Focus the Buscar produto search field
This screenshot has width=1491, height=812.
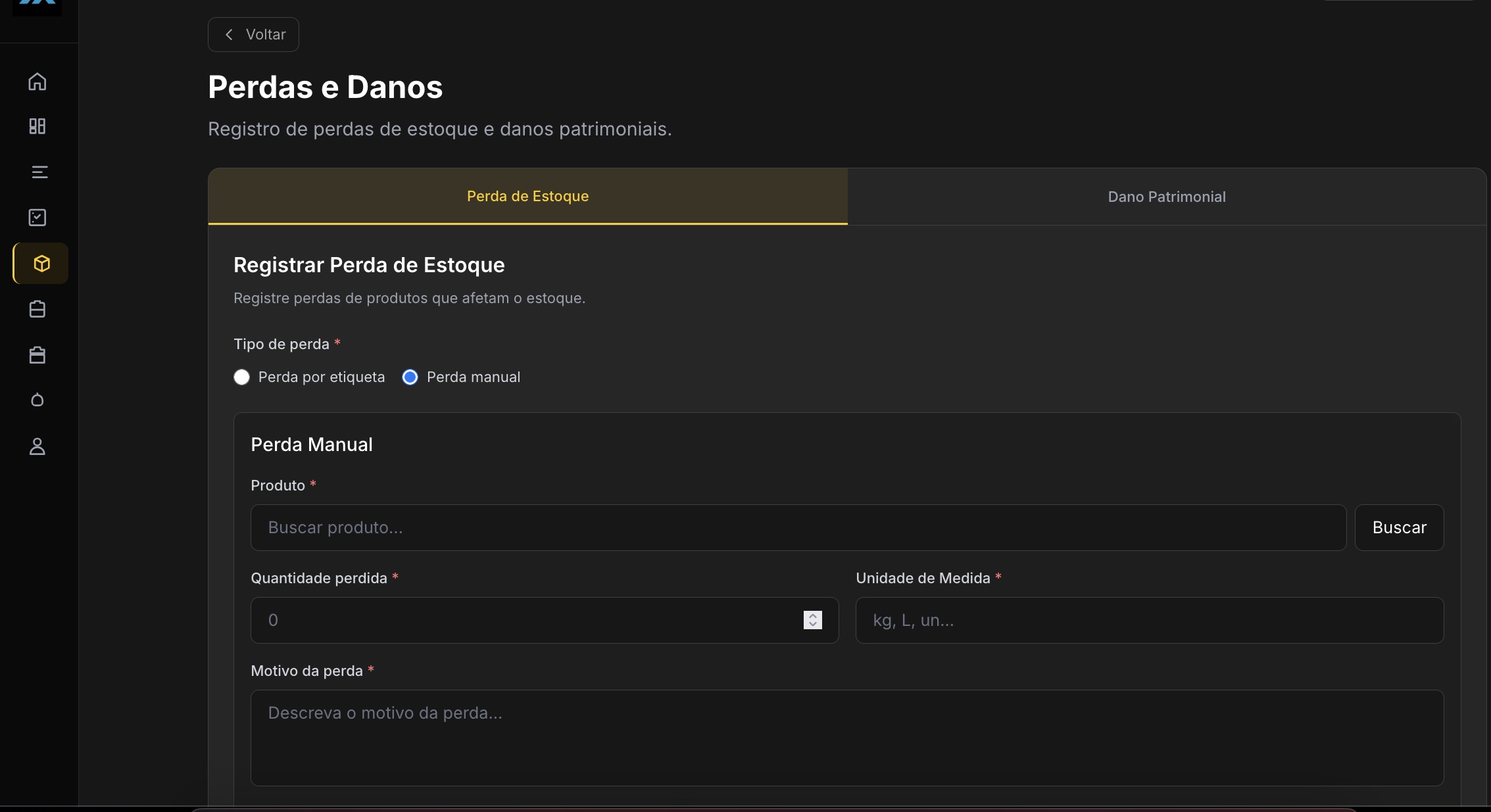click(x=798, y=528)
